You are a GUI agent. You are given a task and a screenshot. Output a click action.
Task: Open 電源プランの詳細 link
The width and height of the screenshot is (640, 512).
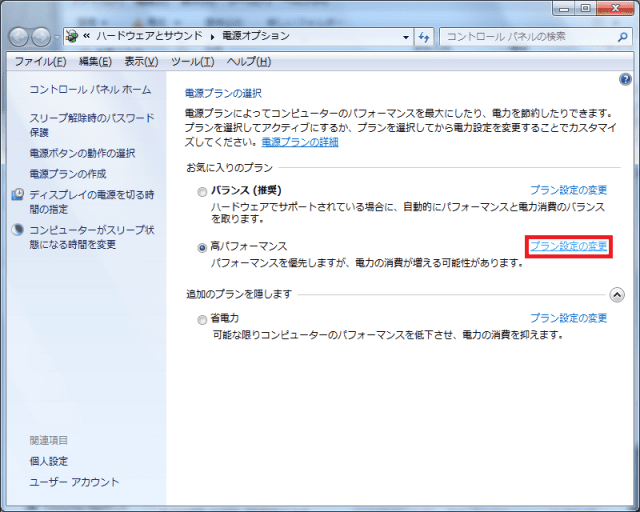coord(300,142)
